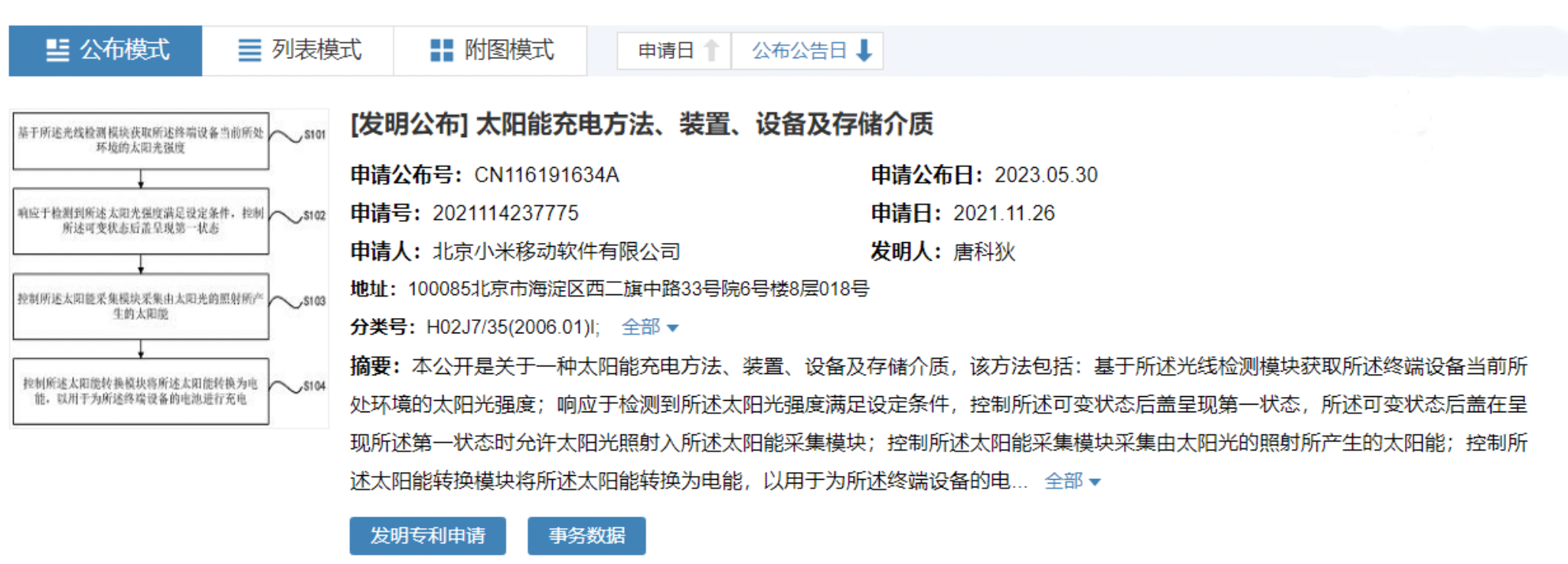
Task: Select the 公布模式 tab label
Action: pyautogui.click(x=124, y=51)
